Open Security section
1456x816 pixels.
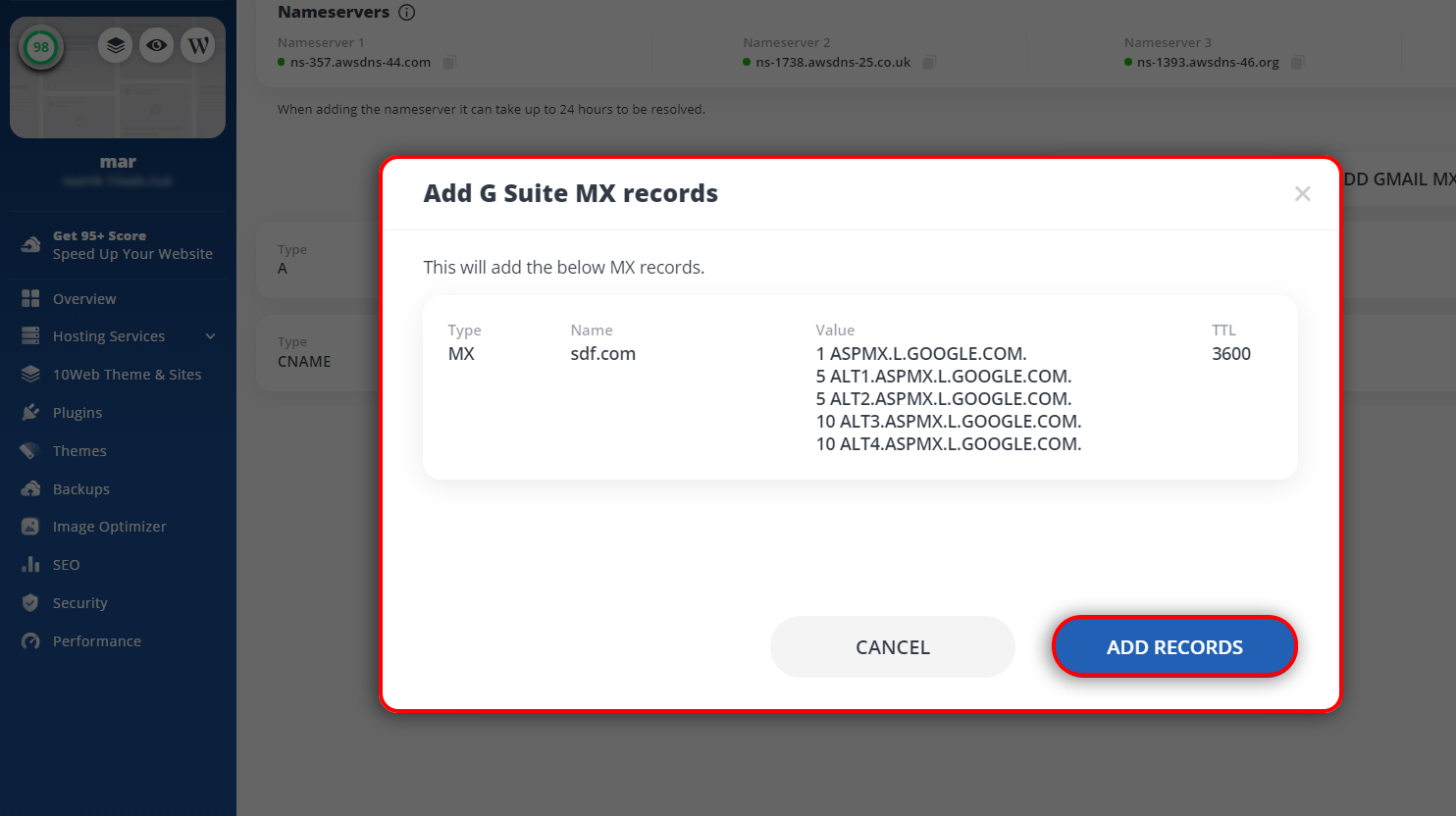coord(80,603)
